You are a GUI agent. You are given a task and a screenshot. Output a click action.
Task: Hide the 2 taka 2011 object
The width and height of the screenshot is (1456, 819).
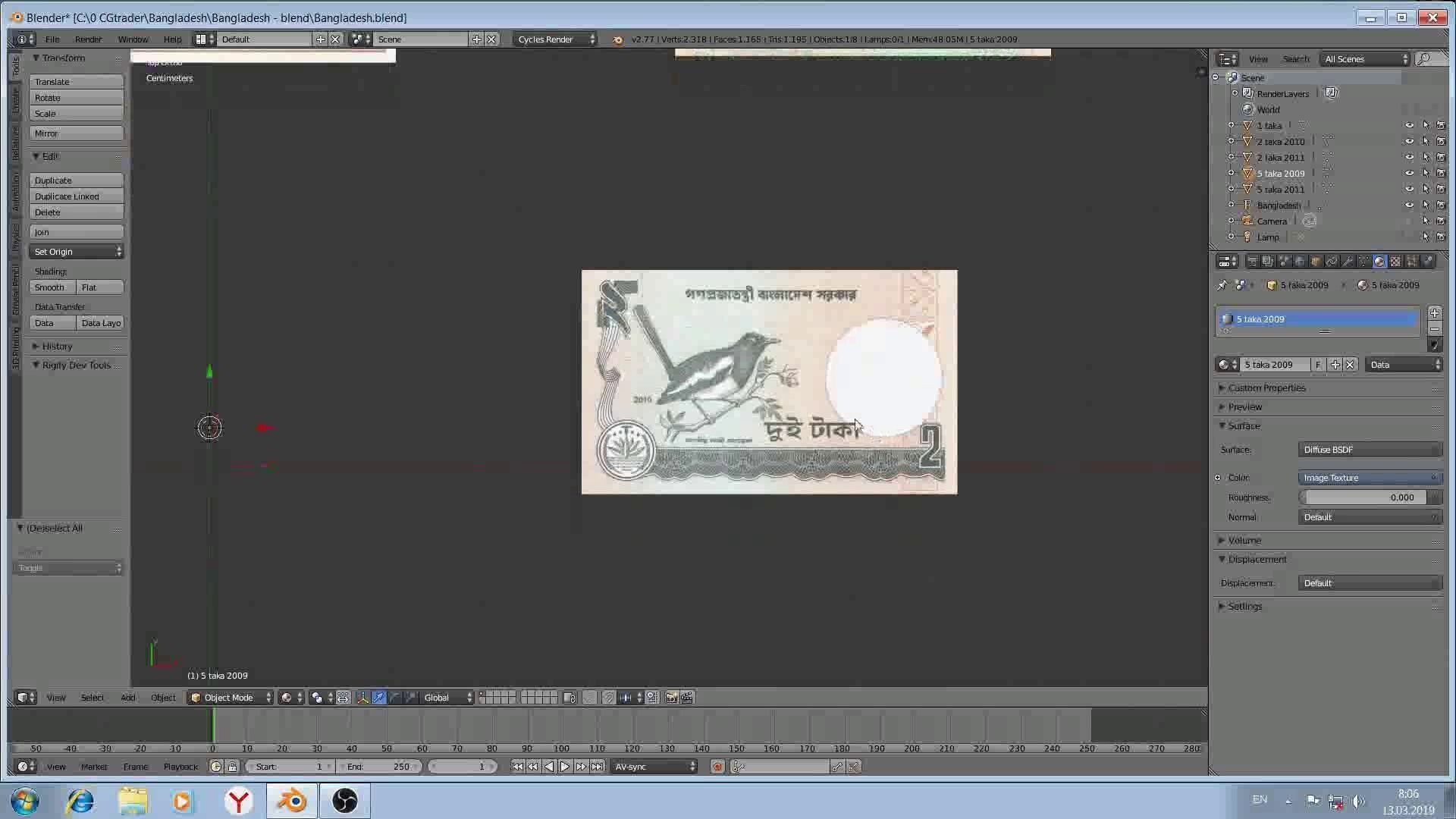pos(1409,158)
